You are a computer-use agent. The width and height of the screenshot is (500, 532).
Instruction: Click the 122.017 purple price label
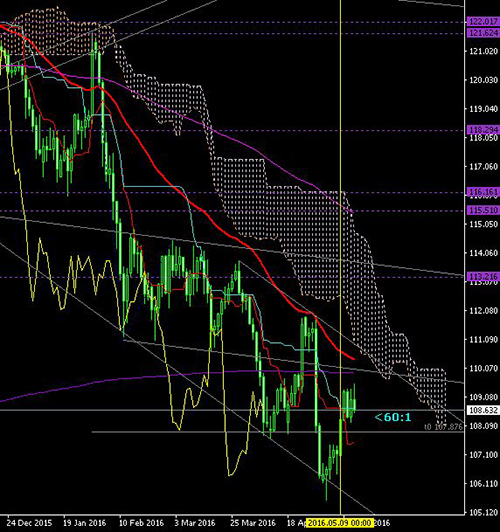click(483, 22)
